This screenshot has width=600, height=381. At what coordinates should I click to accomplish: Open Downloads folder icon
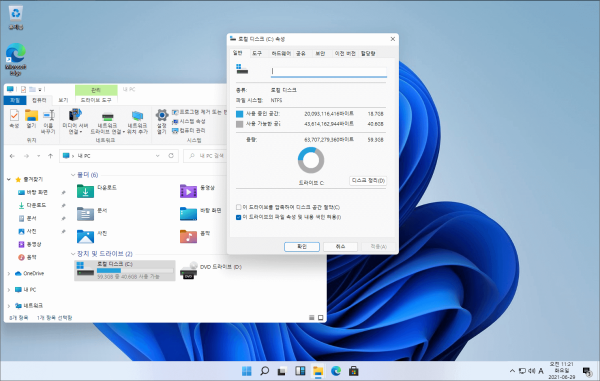pyautogui.click(x=85, y=191)
